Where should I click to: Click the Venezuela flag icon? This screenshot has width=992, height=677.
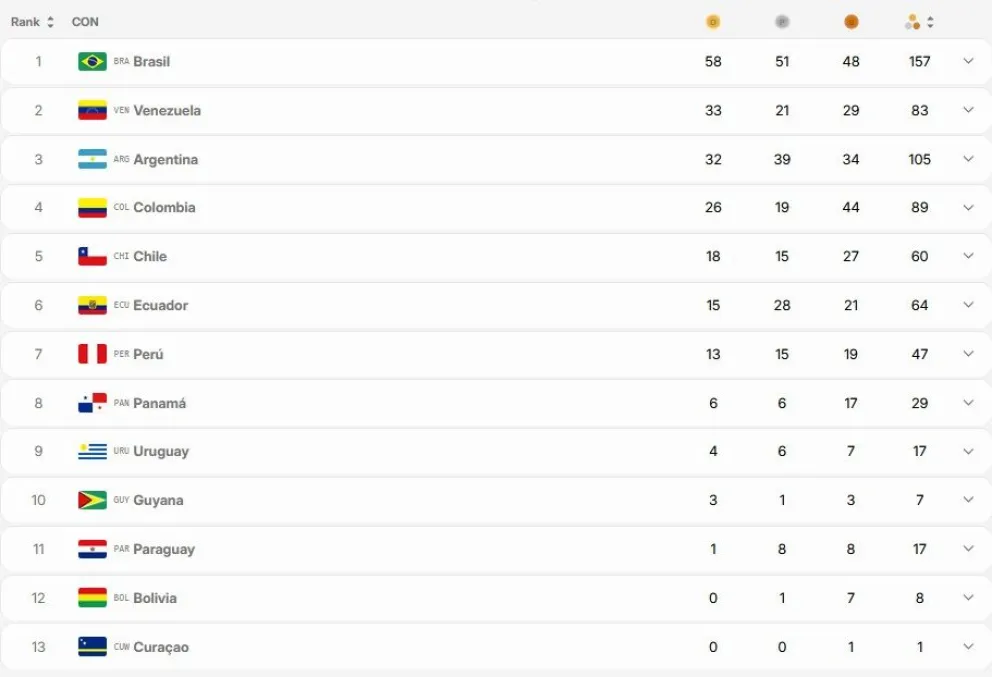92,110
